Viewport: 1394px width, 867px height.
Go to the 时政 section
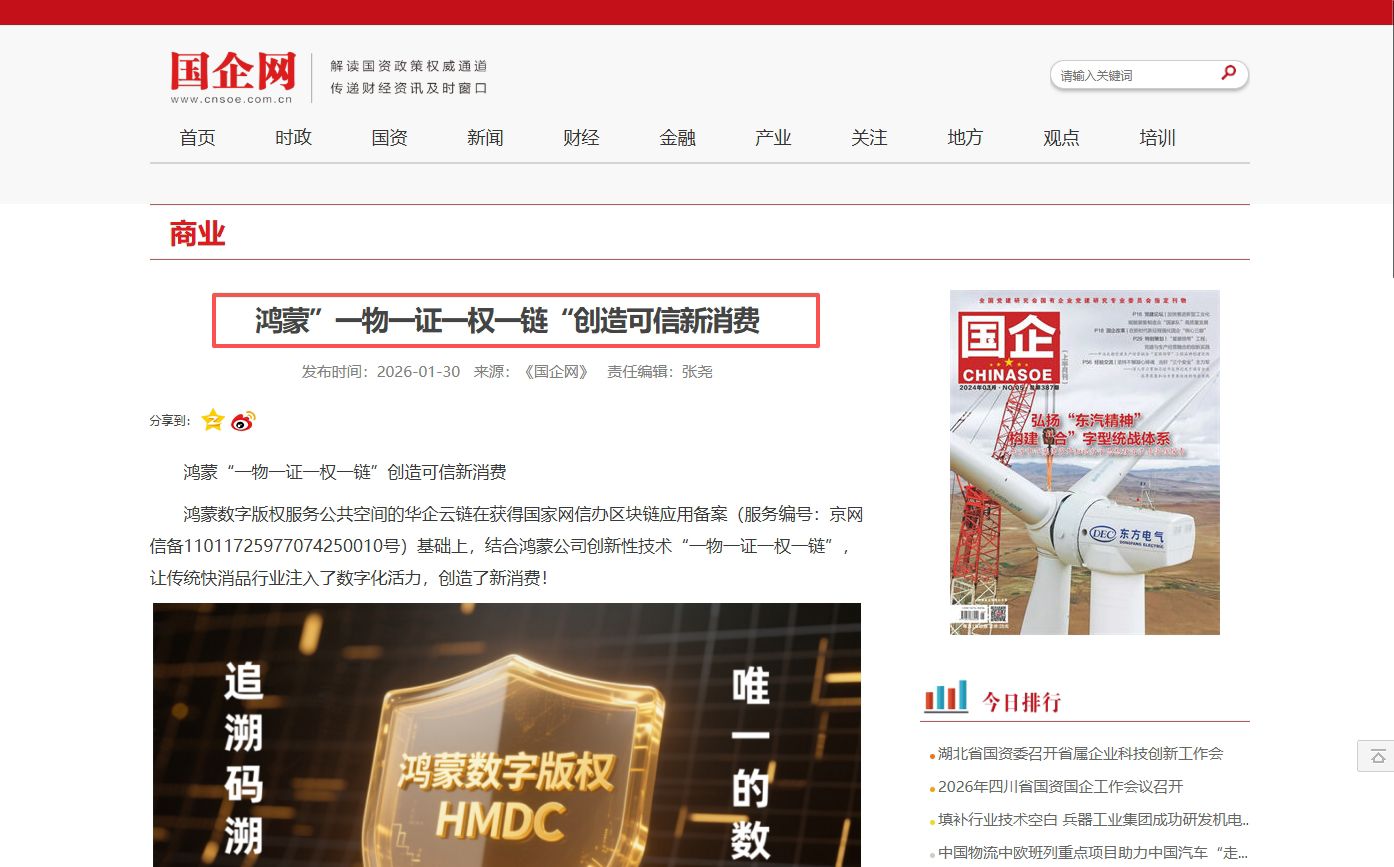tap(293, 138)
